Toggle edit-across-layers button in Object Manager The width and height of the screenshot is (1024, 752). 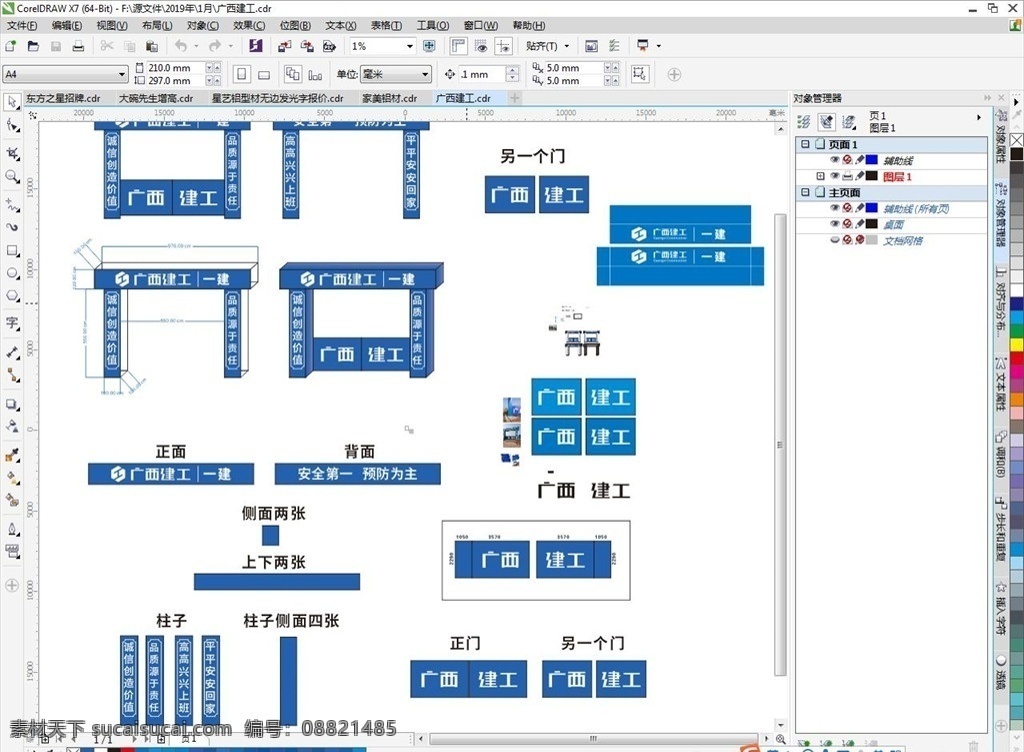click(826, 121)
